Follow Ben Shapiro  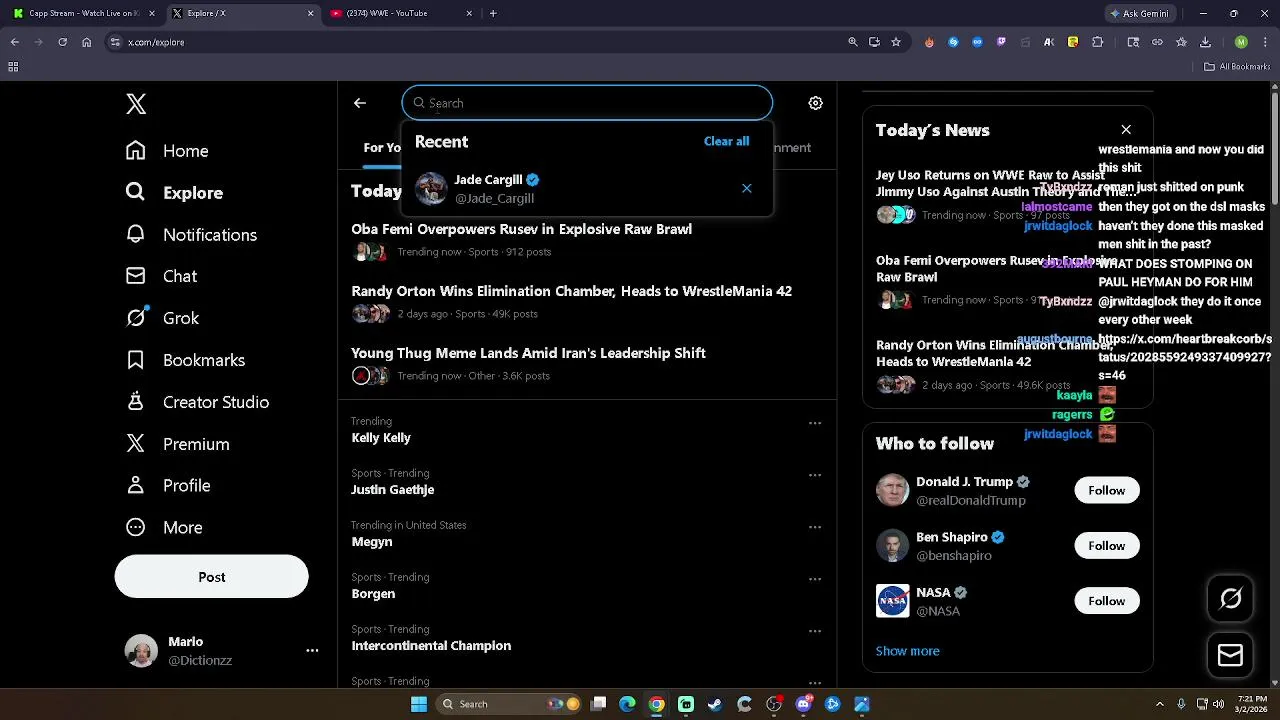[1106, 546]
